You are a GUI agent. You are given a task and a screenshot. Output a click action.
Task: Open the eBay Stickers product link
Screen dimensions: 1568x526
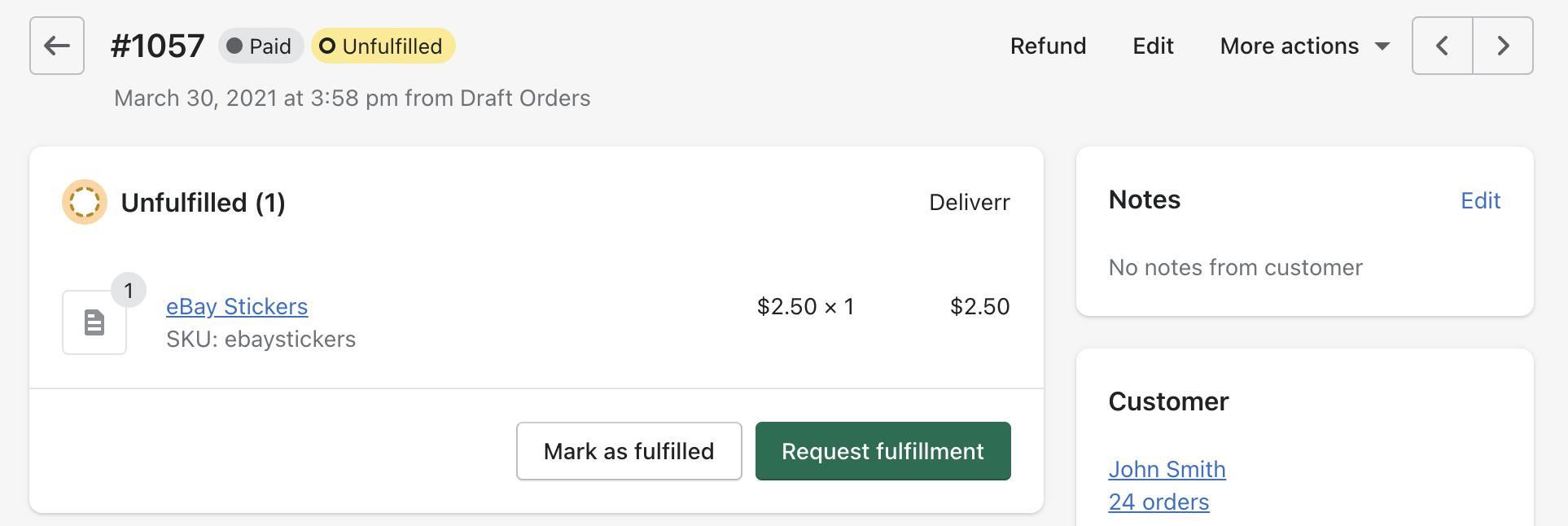click(x=237, y=307)
